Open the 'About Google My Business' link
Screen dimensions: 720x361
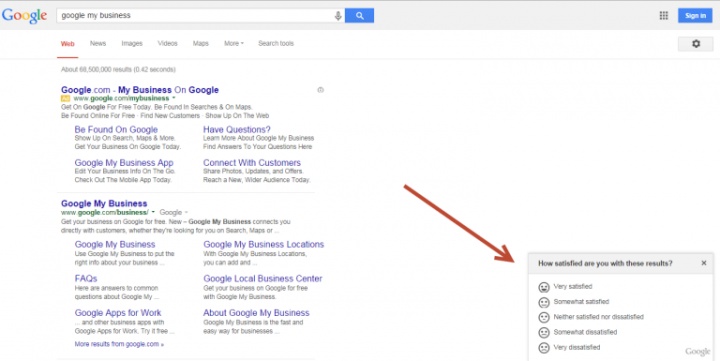pos(256,313)
